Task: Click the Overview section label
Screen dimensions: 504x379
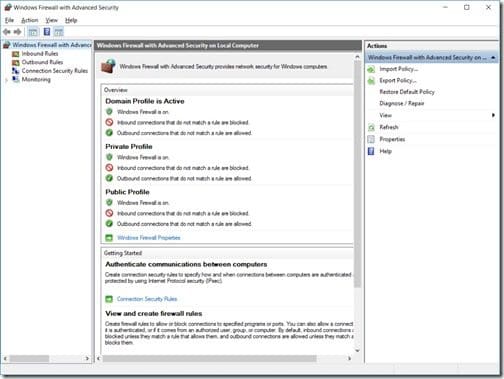Action: click(x=115, y=90)
